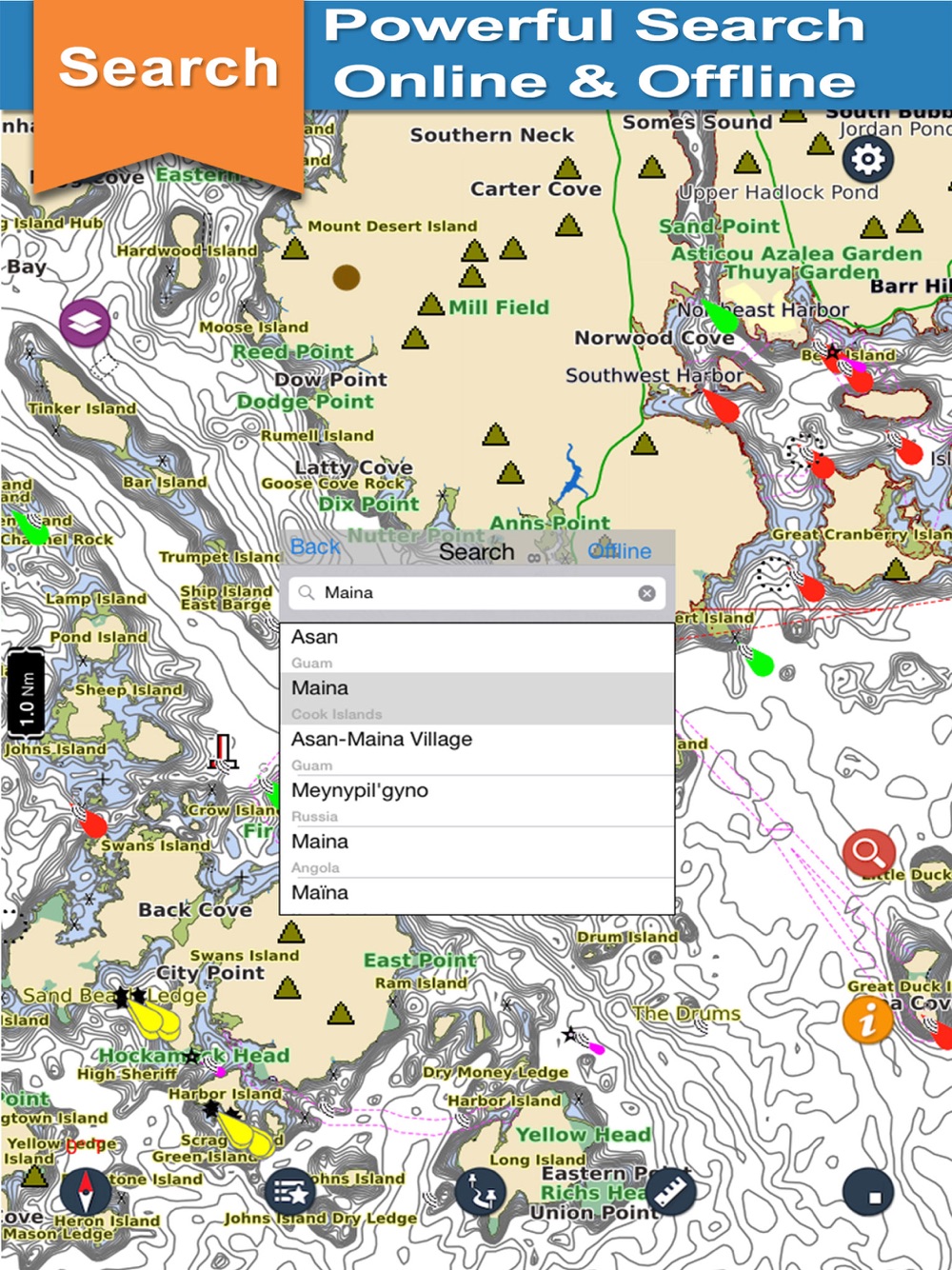Viewport: 952px width, 1270px height.
Task: Tap the Johns Island Dry Ledge label
Action: (320, 1219)
